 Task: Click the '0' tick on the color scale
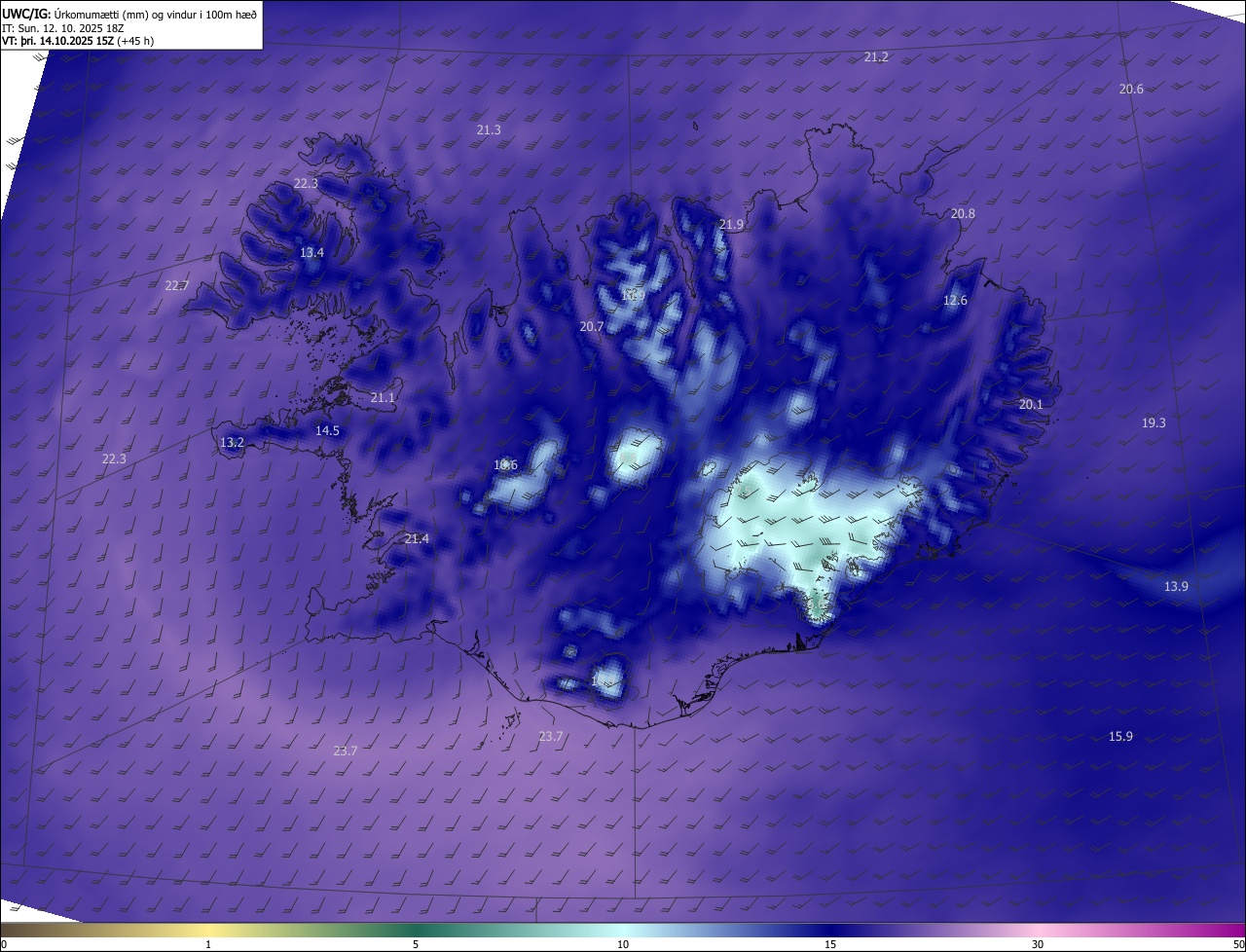tap(4, 944)
